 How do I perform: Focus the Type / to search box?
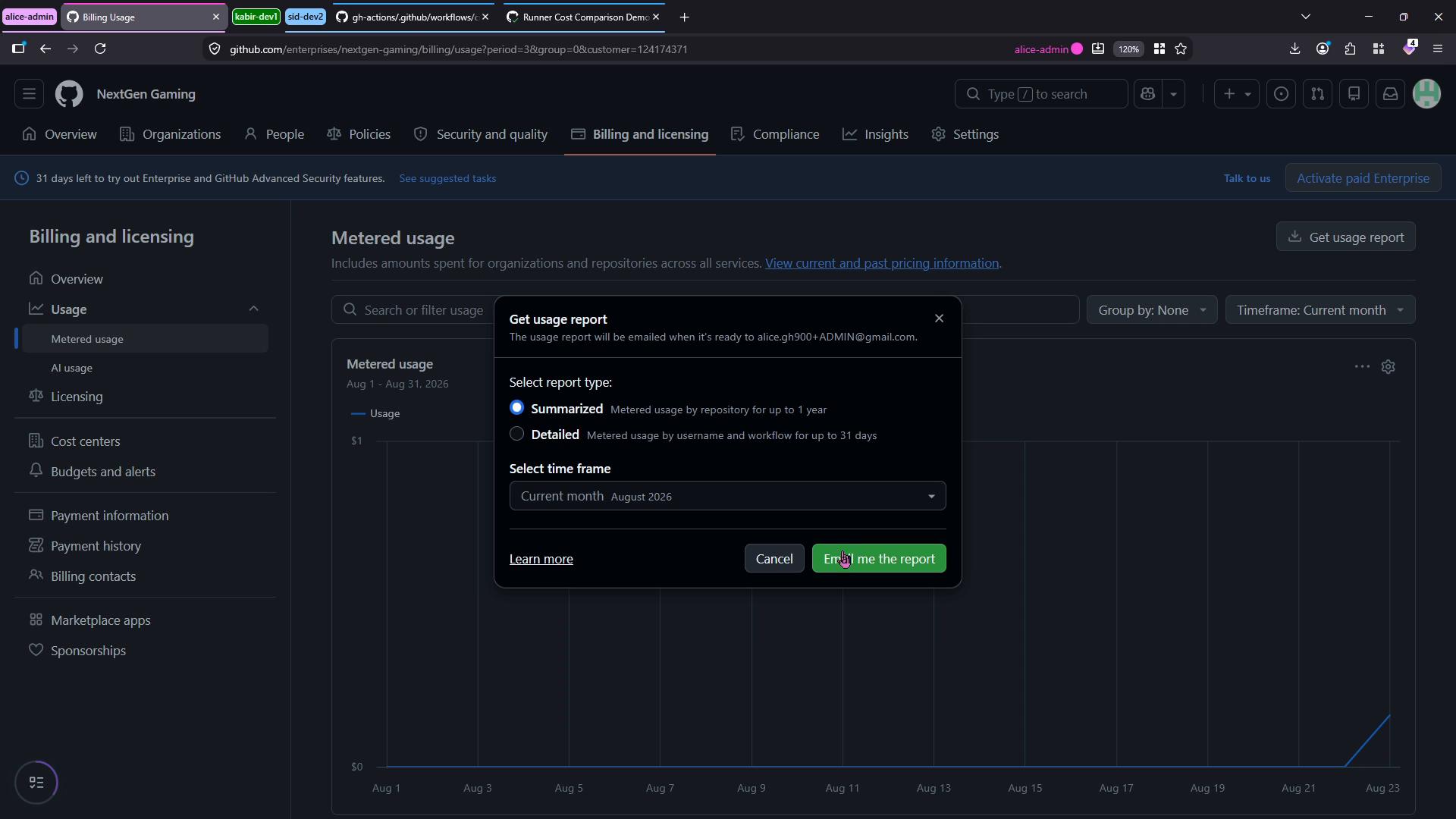coord(1040,94)
